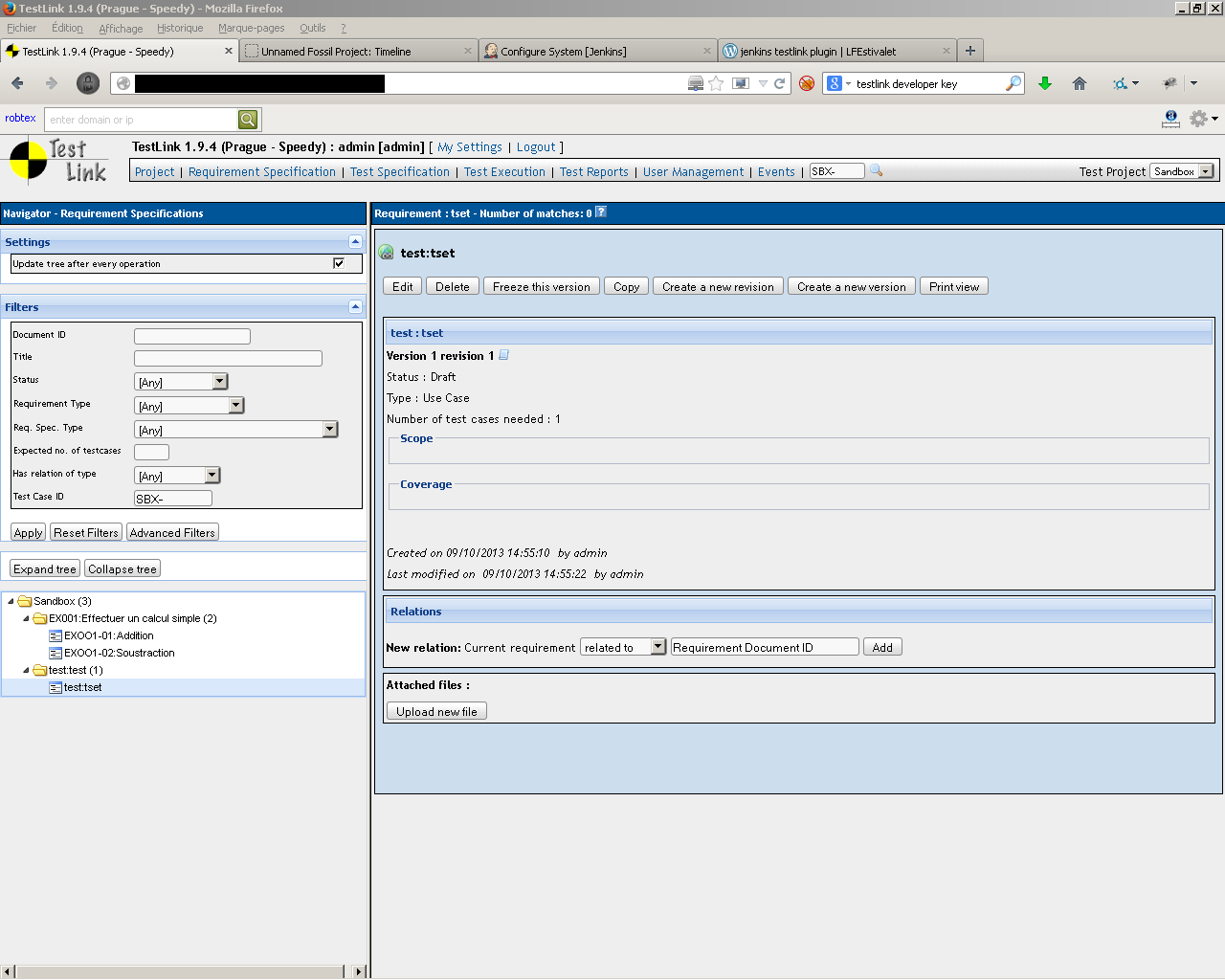Click Freeze this version button
Image resolution: width=1225 pixels, height=980 pixels.
point(542,286)
